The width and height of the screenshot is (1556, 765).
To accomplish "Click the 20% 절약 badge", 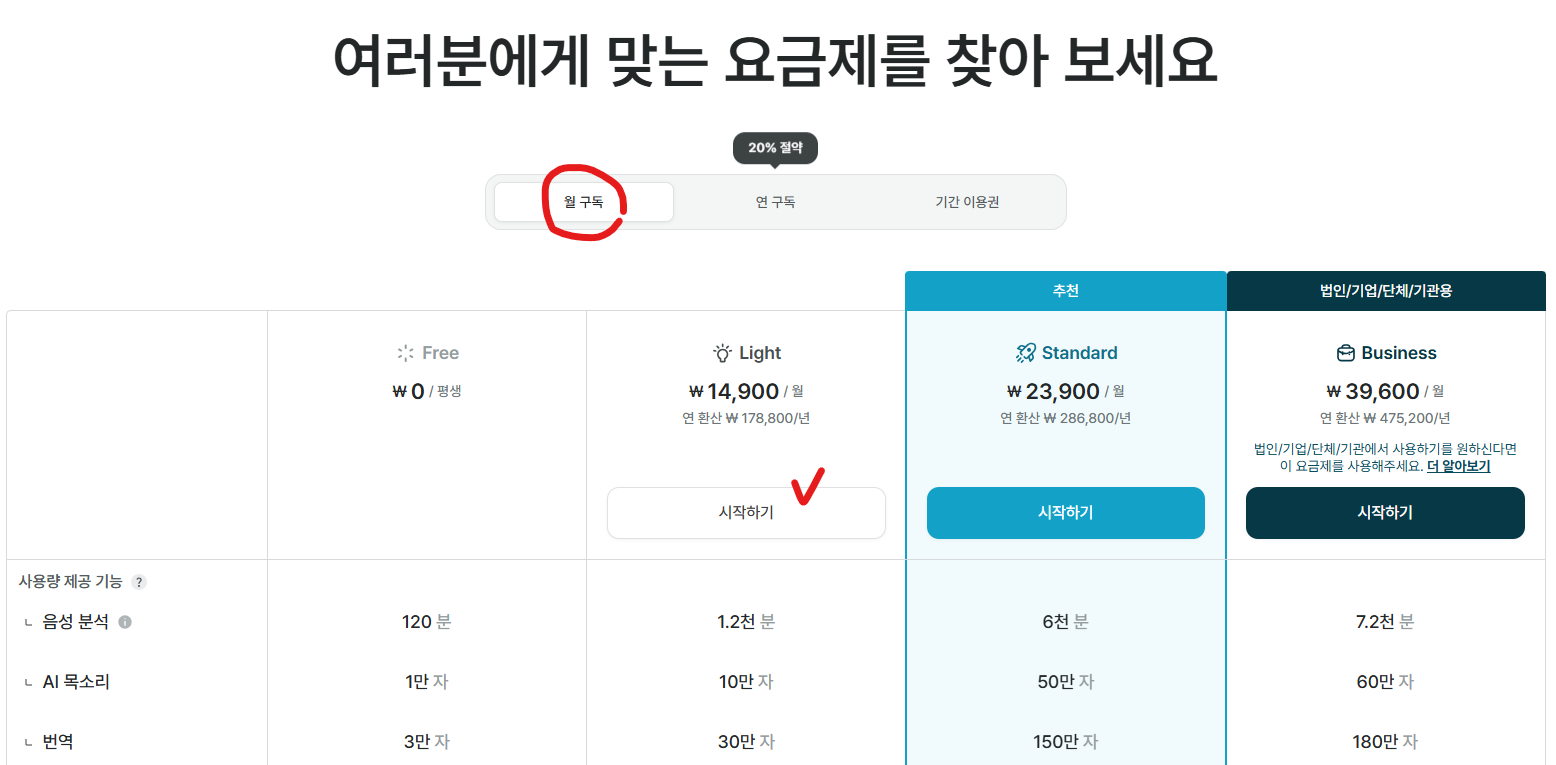I will pos(775,147).
